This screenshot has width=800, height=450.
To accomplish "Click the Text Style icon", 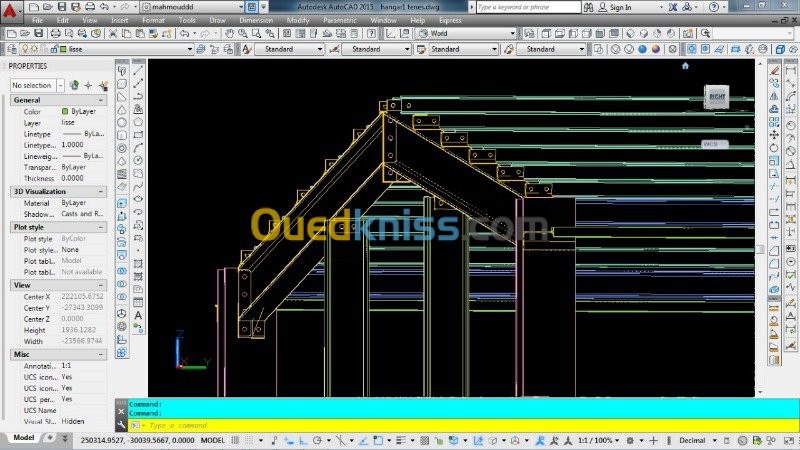I will [x=247, y=49].
